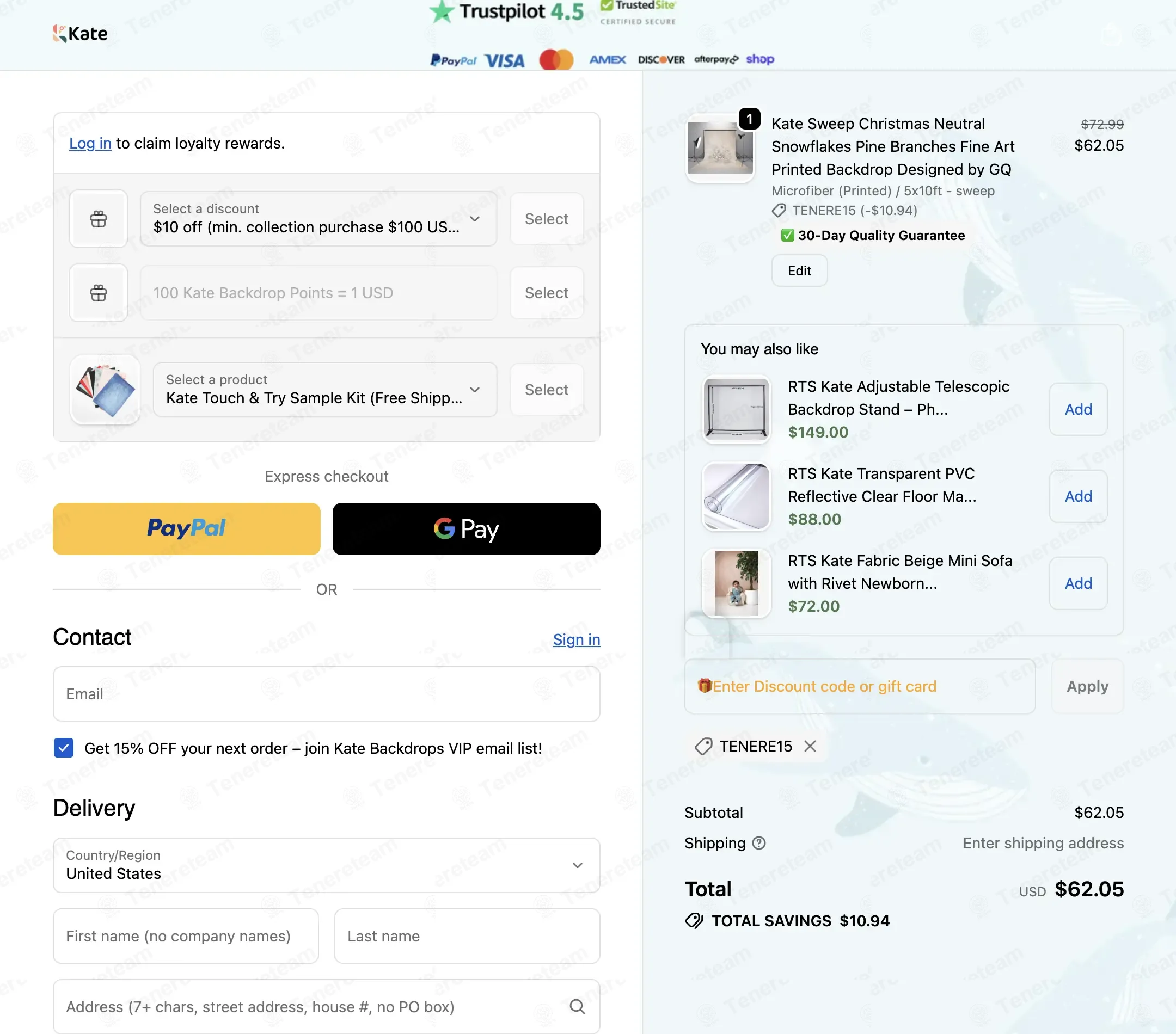The image size is (1176, 1034).
Task: Focus the Discount code or gift card field
Action: point(860,686)
